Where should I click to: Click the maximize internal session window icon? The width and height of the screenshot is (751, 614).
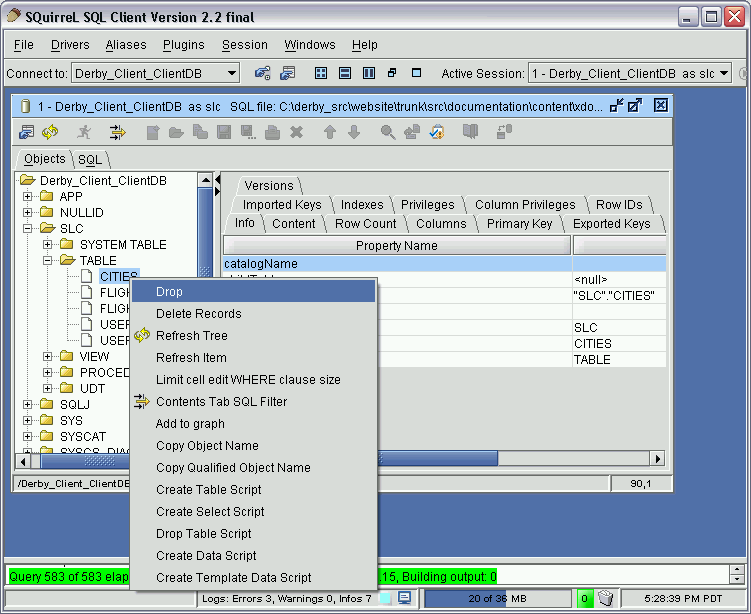(x=635, y=105)
